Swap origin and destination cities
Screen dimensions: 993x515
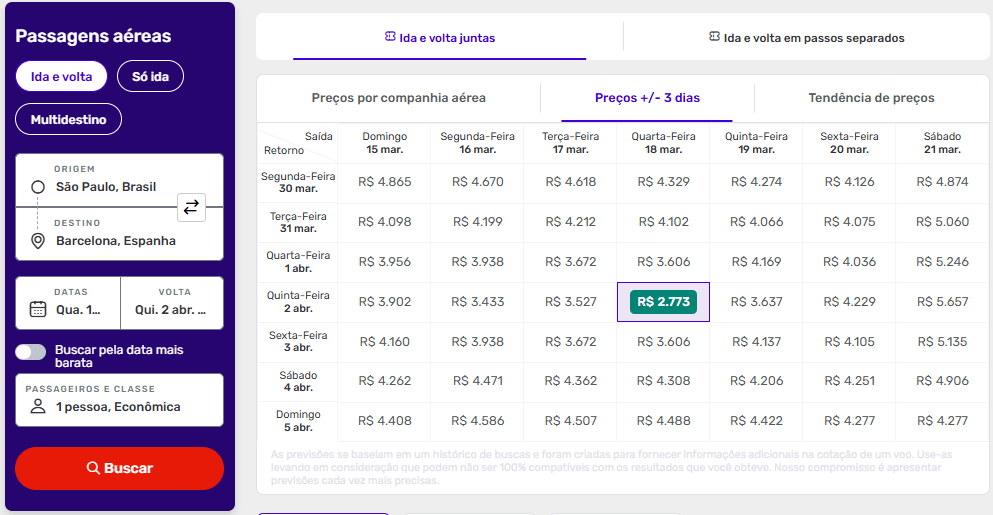tap(191, 207)
